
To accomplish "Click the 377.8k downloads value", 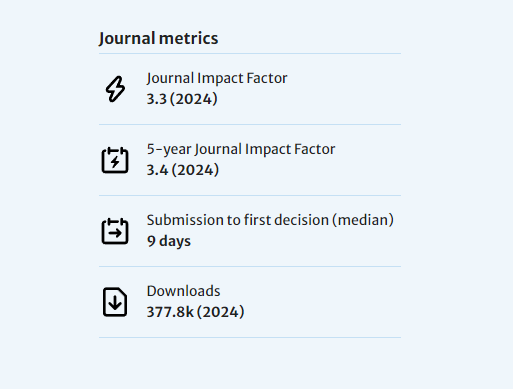I will coord(170,312).
